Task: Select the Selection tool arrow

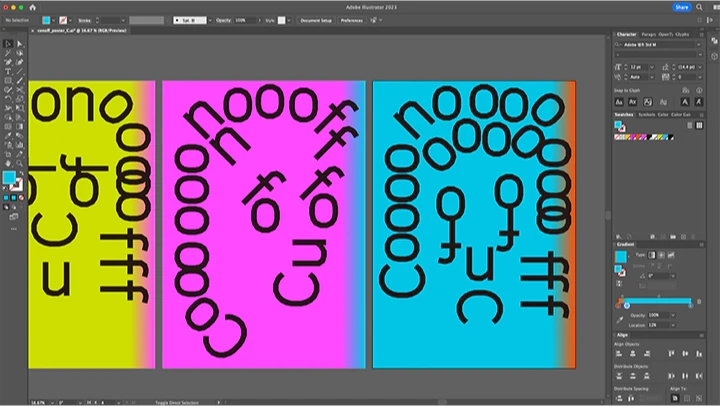Action: click(7, 44)
